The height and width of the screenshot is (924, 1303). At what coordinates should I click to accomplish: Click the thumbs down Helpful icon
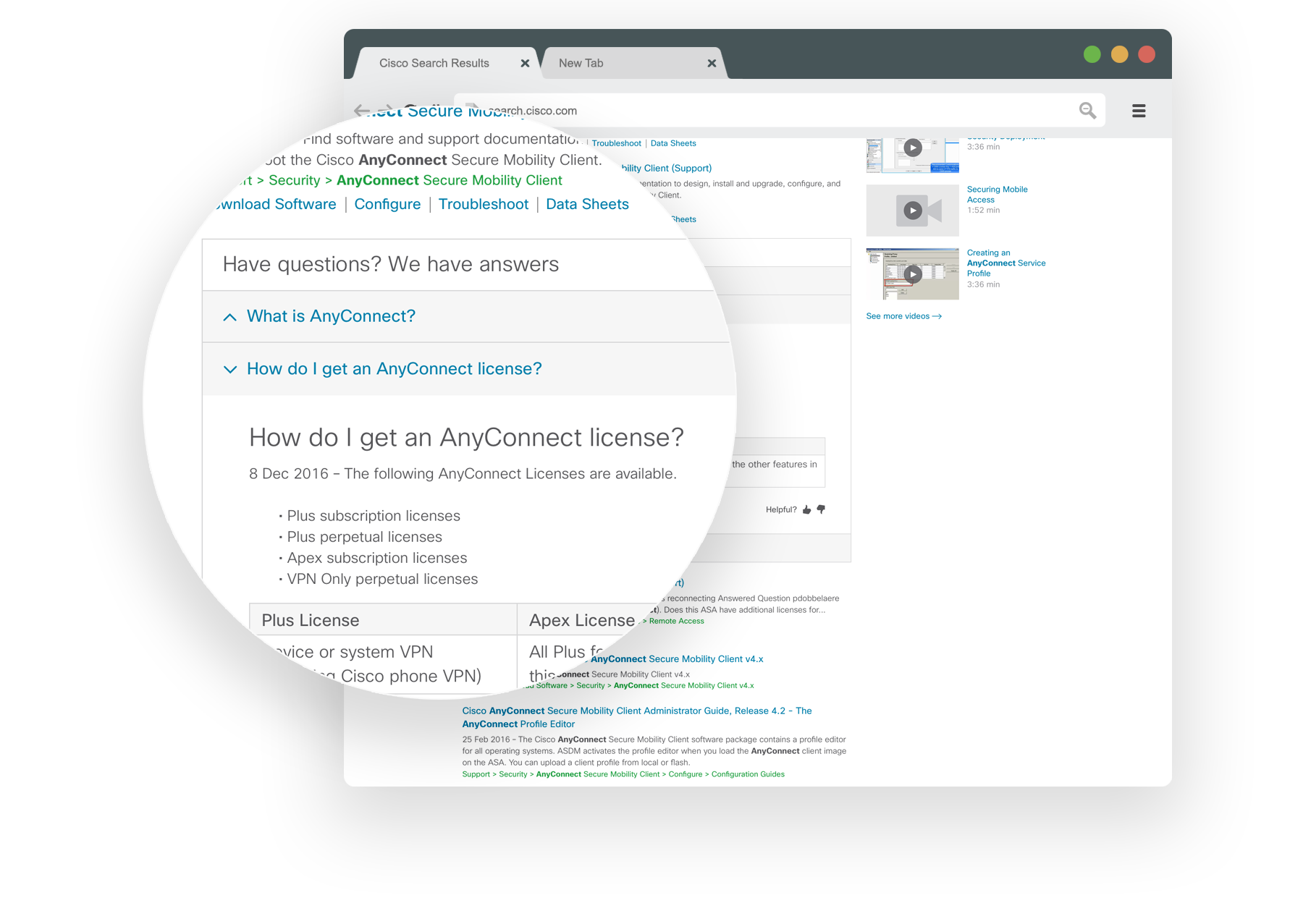coord(821,509)
